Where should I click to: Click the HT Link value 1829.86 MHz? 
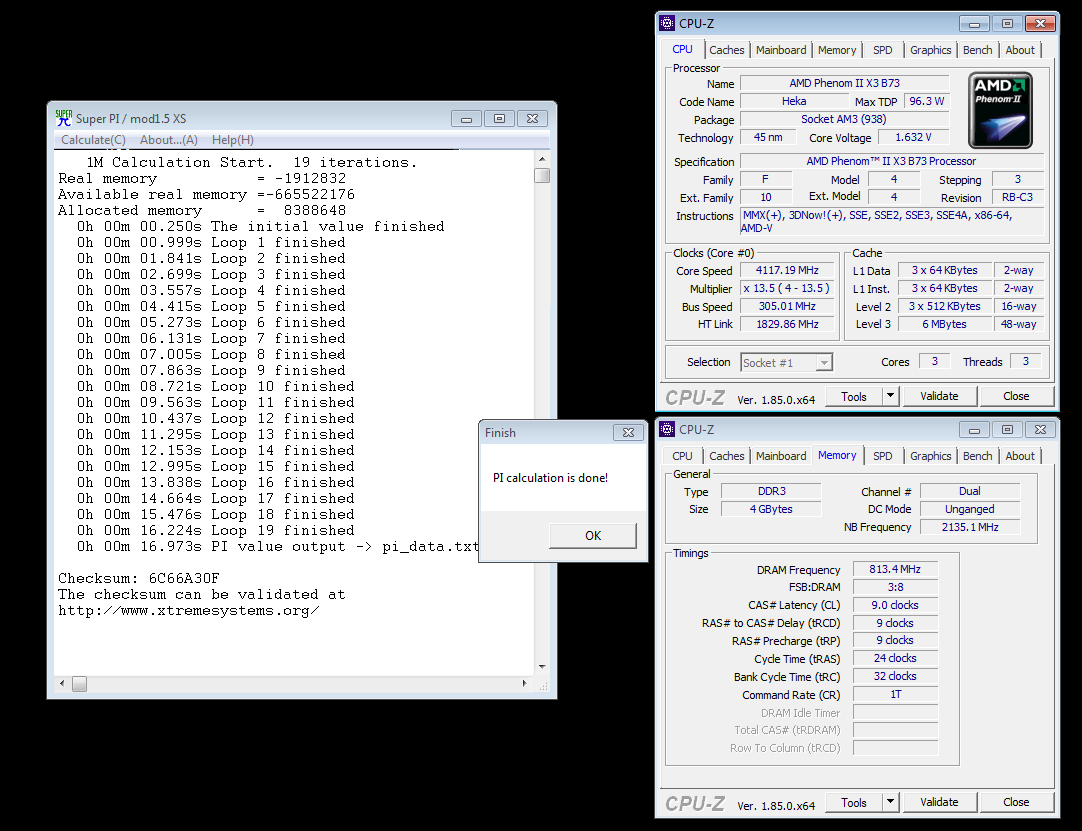tap(787, 324)
